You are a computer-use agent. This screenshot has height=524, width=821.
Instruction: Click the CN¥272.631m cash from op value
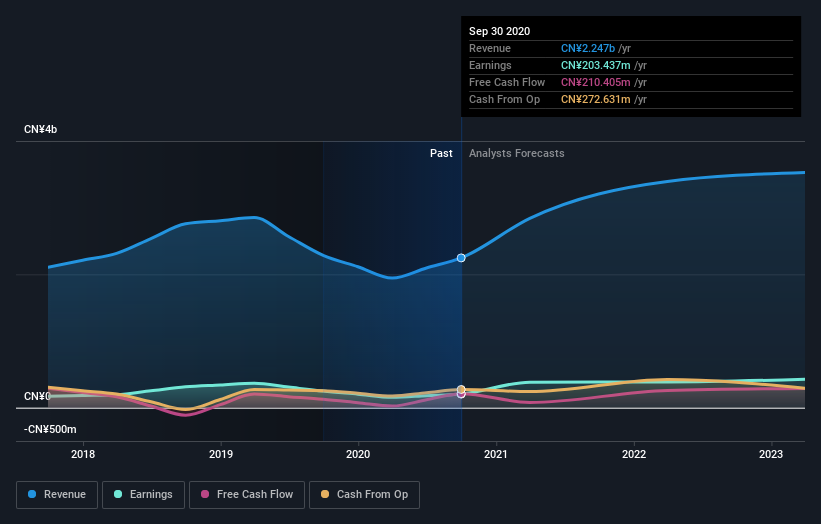pos(595,99)
